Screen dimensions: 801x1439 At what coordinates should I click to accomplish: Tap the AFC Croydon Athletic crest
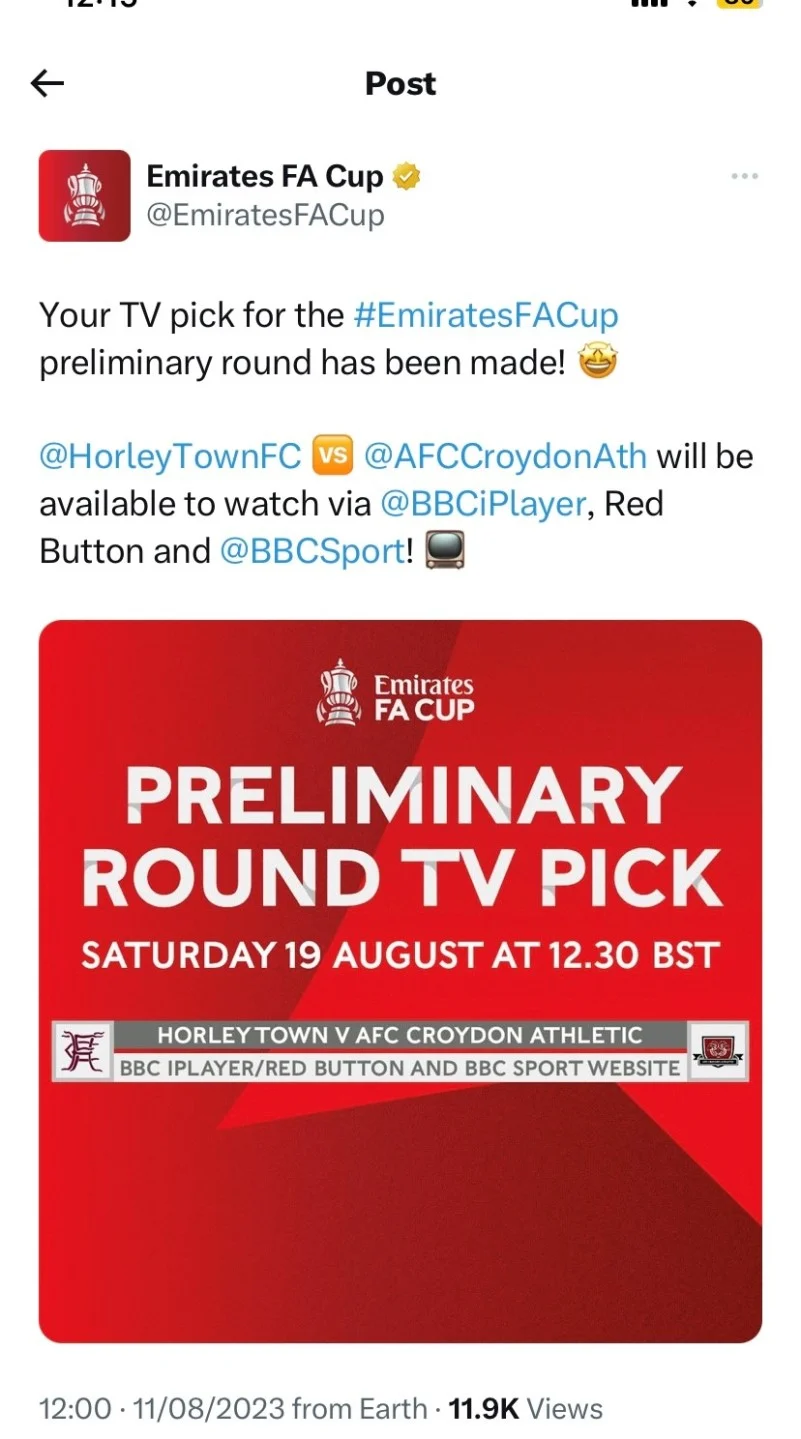[718, 1051]
